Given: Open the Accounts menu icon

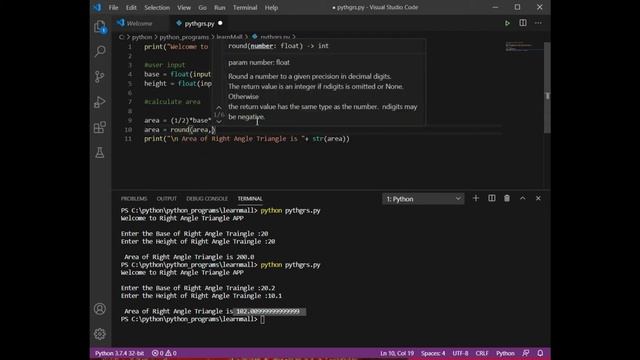Looking at the screenshot, I should coord(100,309).
